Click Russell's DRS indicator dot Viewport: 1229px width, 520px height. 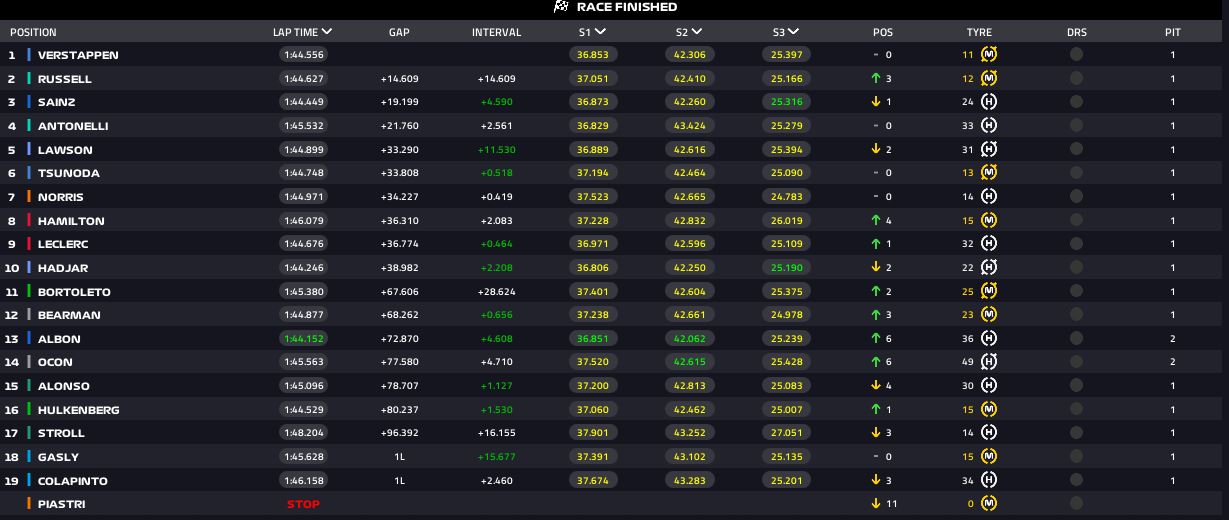[1076, 79]
